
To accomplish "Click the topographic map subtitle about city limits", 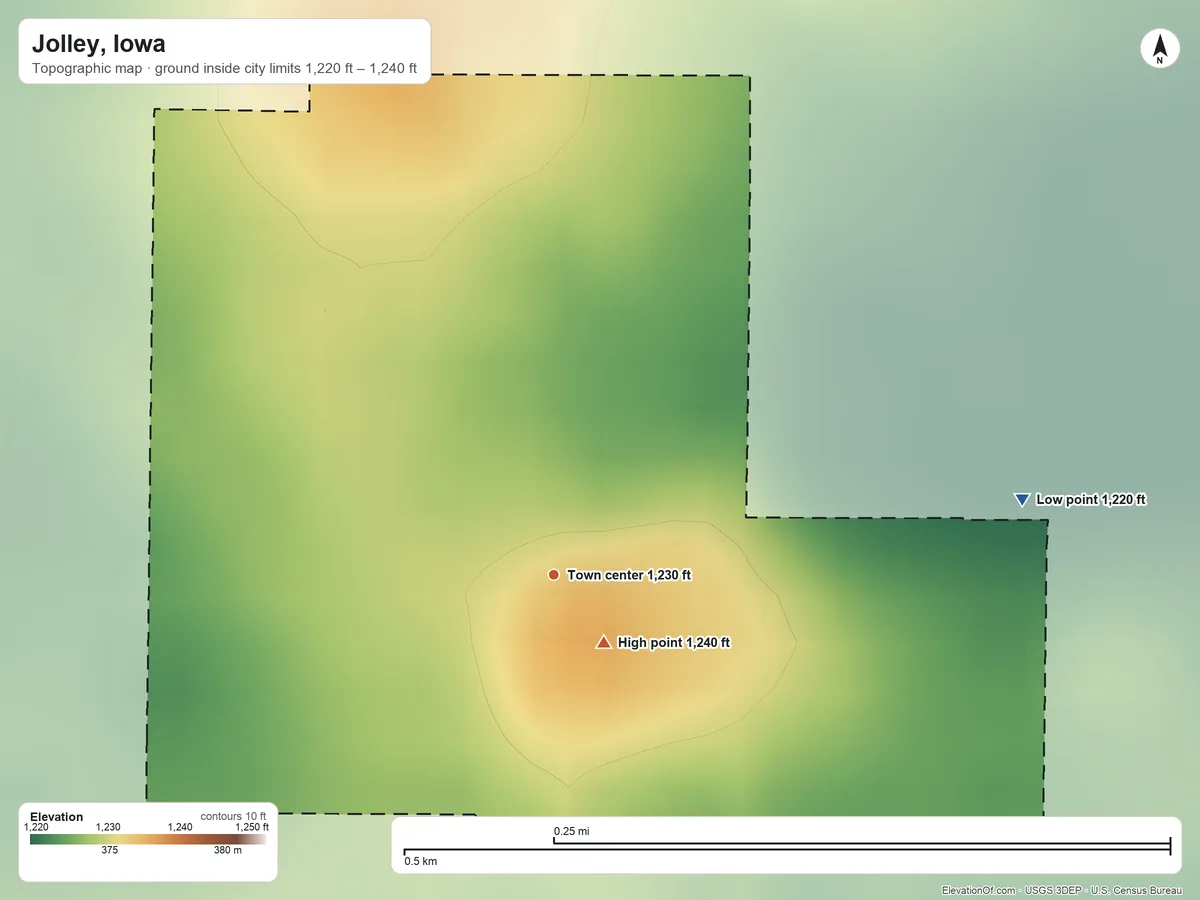I will [224, 70].
